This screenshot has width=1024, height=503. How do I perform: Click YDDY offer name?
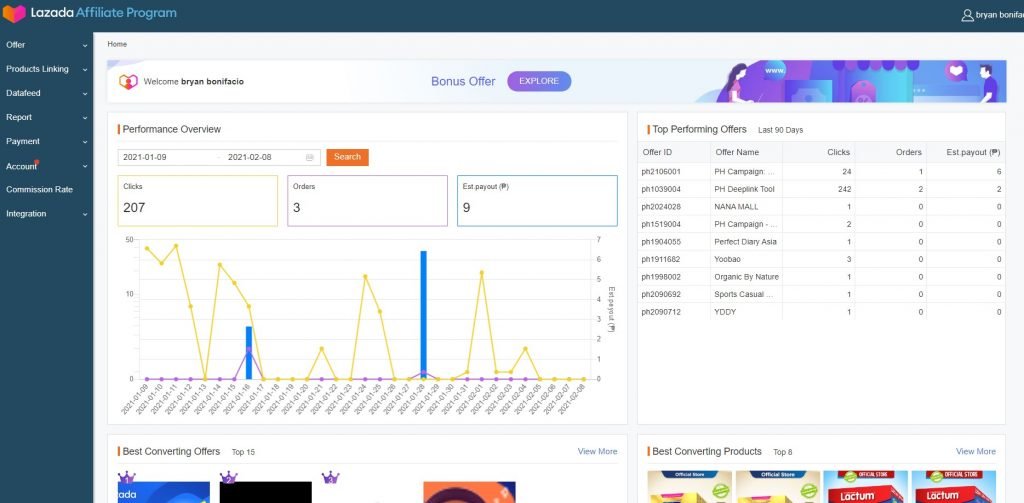point(725,312)
